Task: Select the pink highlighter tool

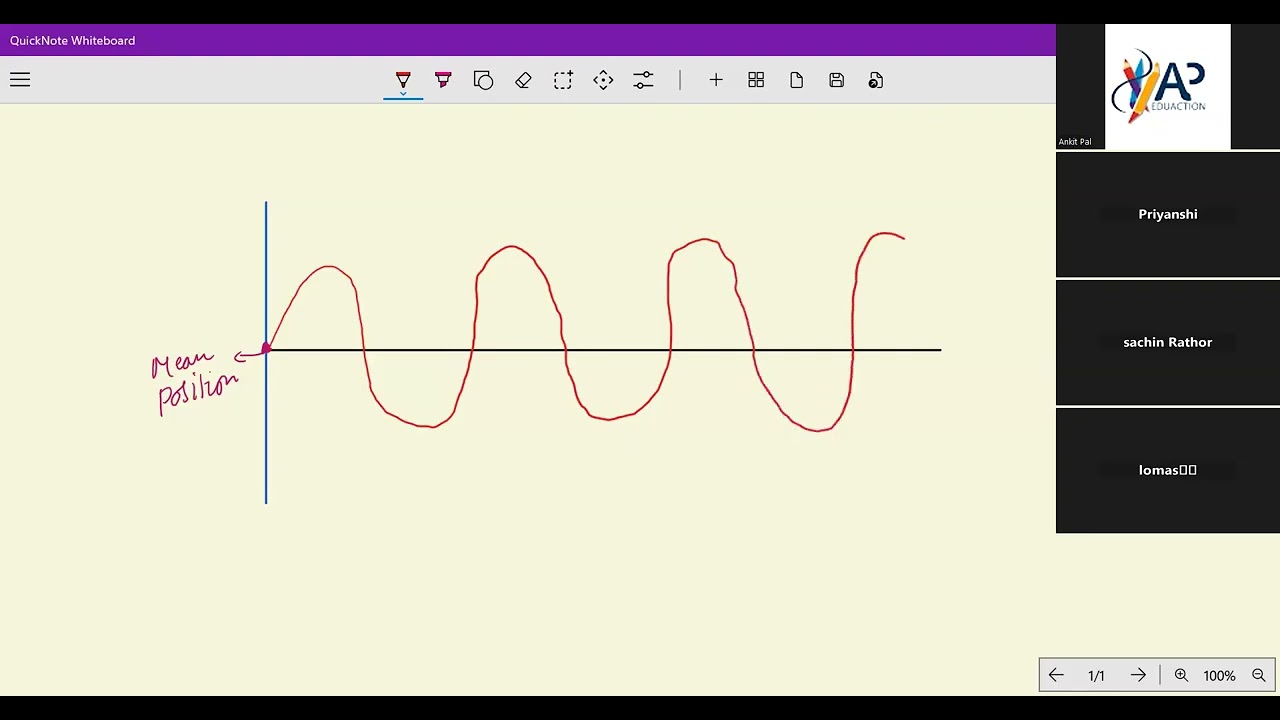Action: (x=443, y=80)
